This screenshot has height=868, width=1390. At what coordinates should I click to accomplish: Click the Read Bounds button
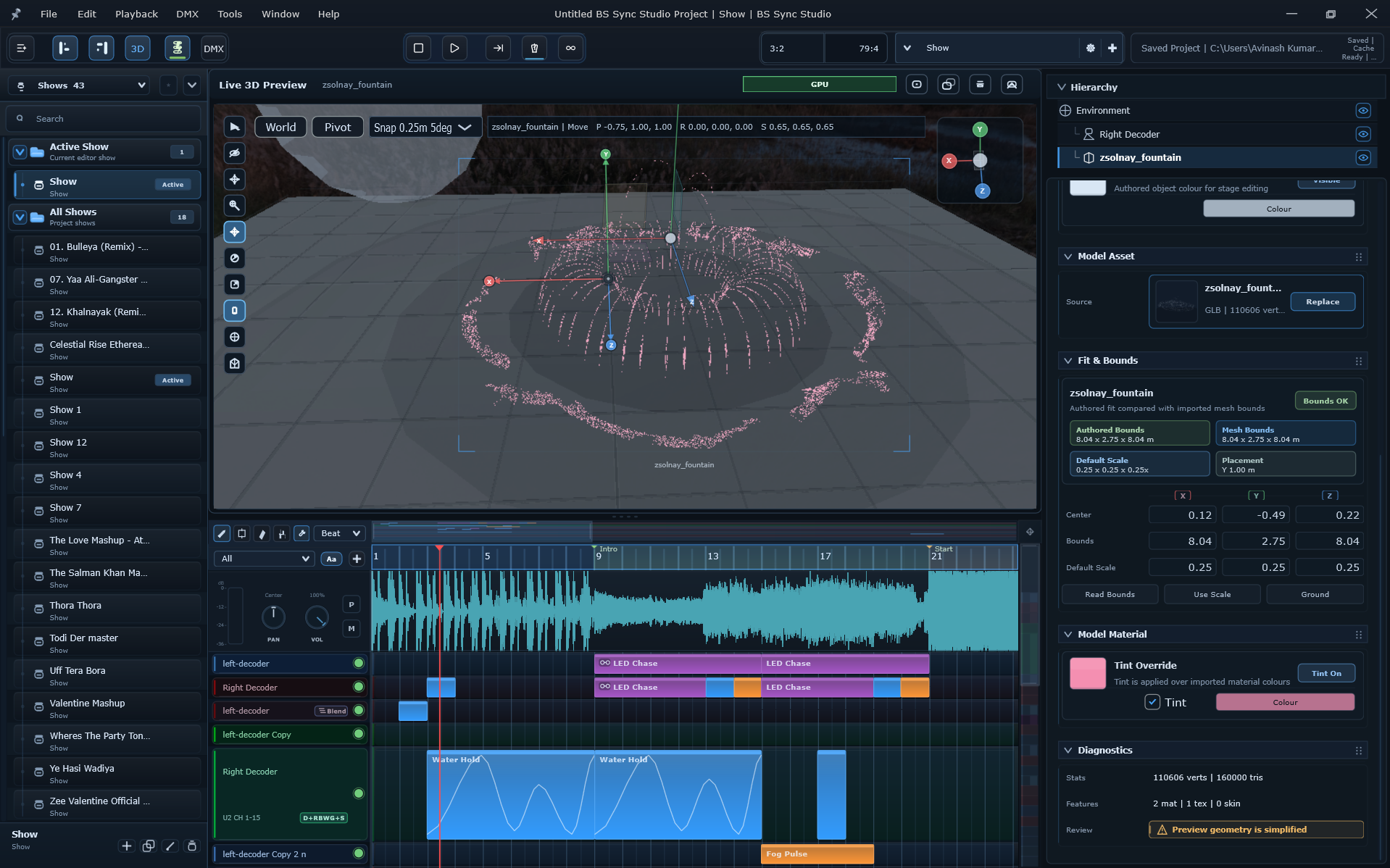1110,594
